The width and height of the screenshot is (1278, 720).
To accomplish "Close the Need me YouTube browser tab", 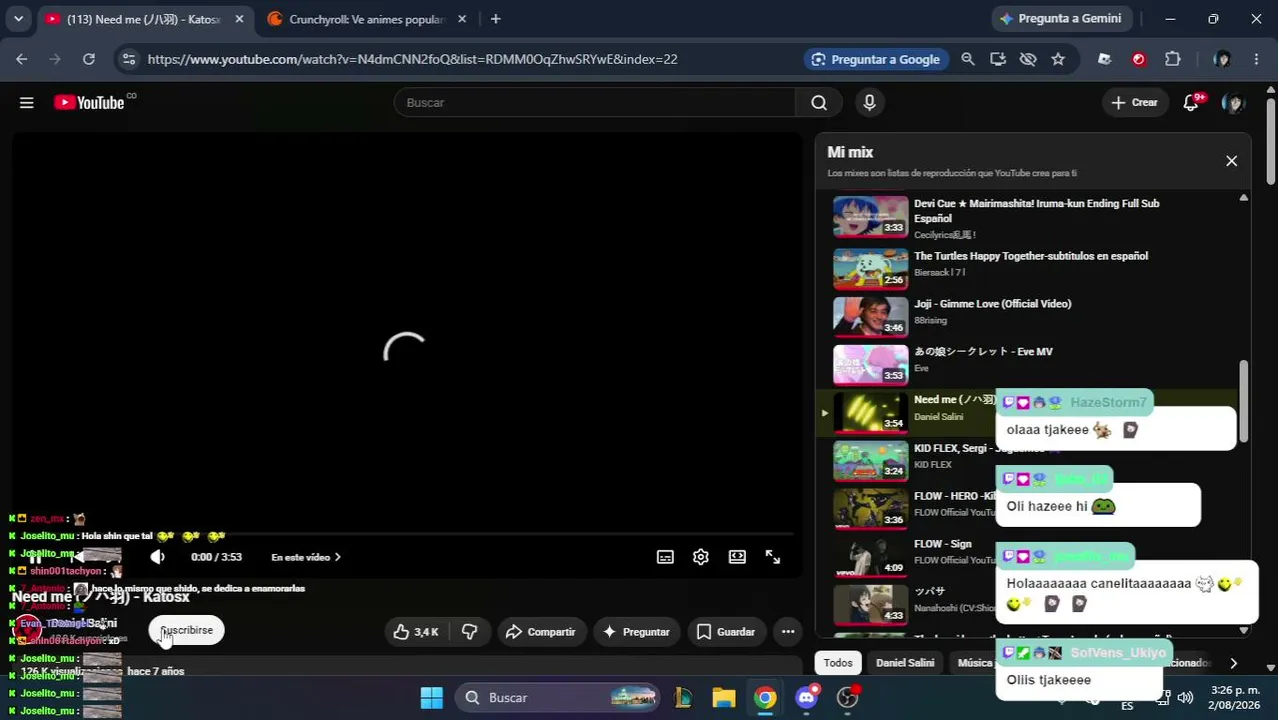I will (x=239, y=19).
